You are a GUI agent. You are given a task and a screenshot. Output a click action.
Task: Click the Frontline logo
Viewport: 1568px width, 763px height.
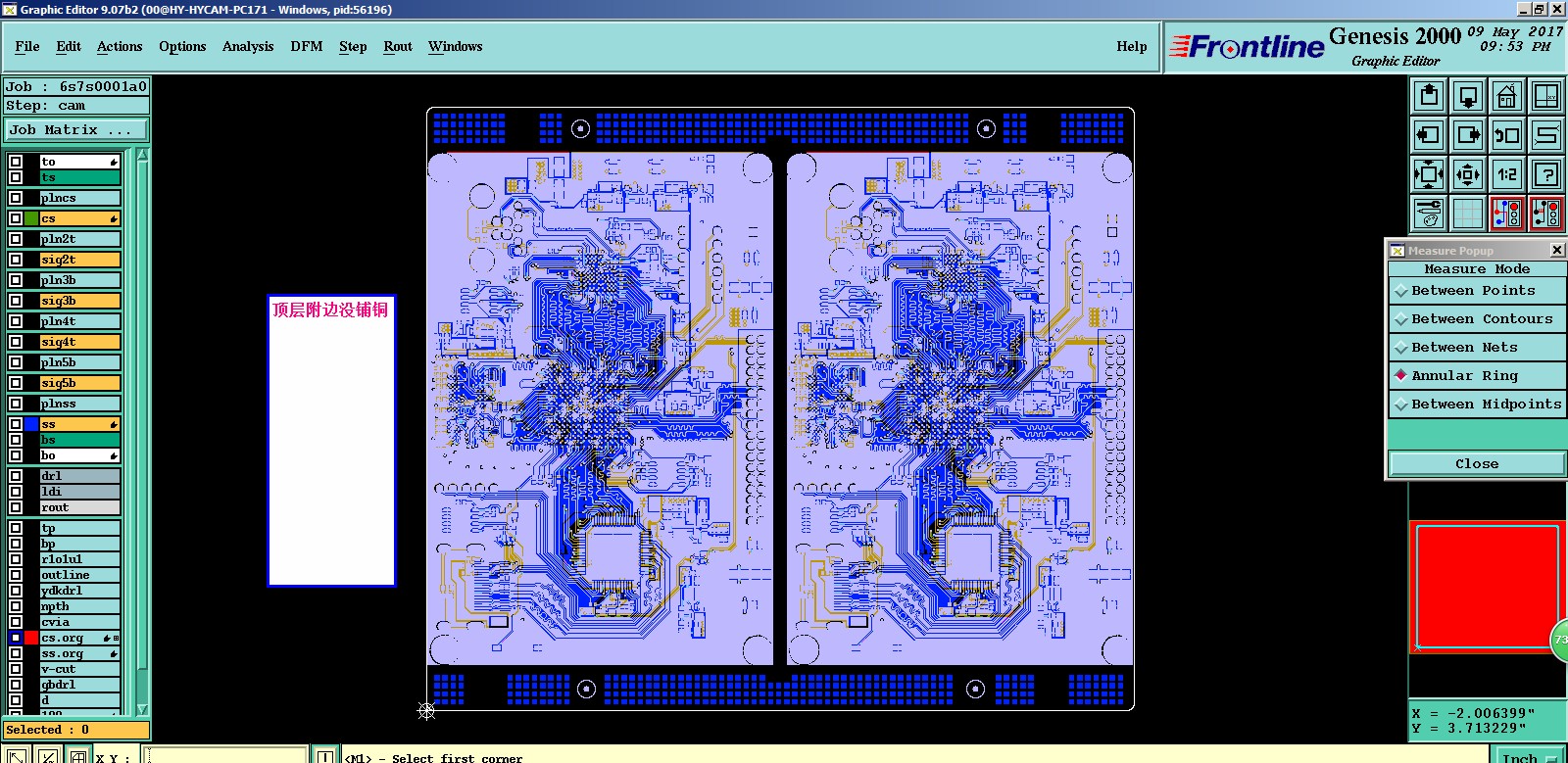[1247, 46]
